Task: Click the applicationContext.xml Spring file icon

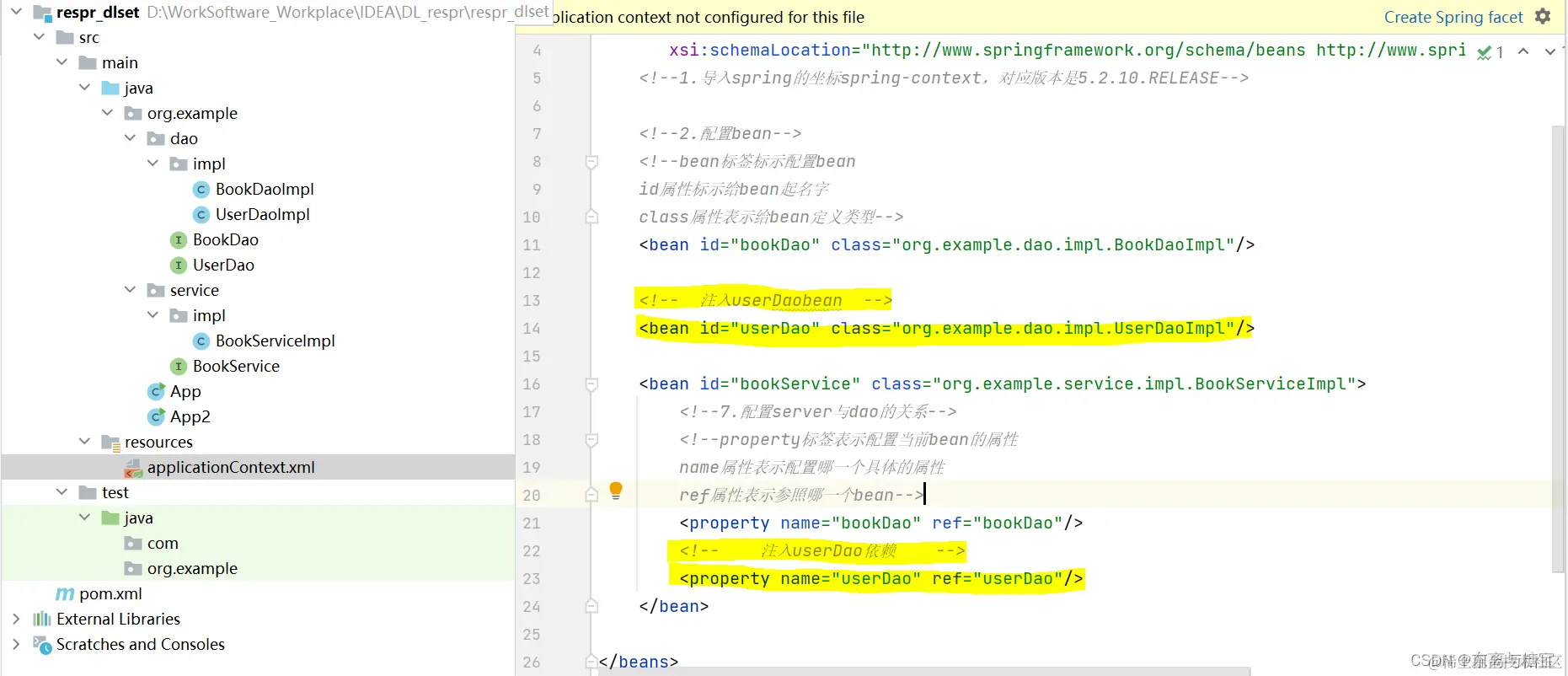Action: point(133,469)
